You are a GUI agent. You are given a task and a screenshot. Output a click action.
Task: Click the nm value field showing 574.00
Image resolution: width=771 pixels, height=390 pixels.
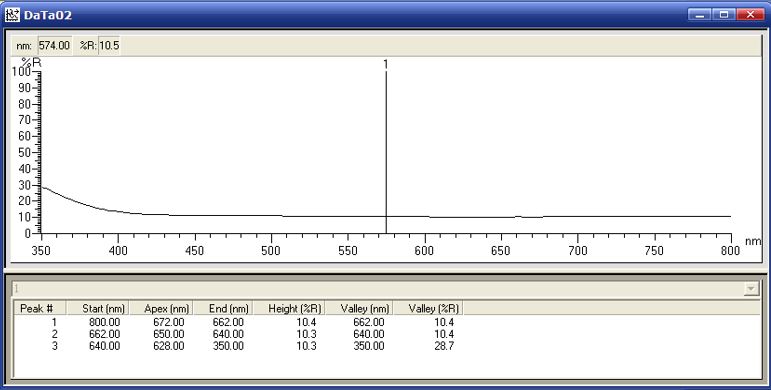pyautogui.click(x=55, y=46)
